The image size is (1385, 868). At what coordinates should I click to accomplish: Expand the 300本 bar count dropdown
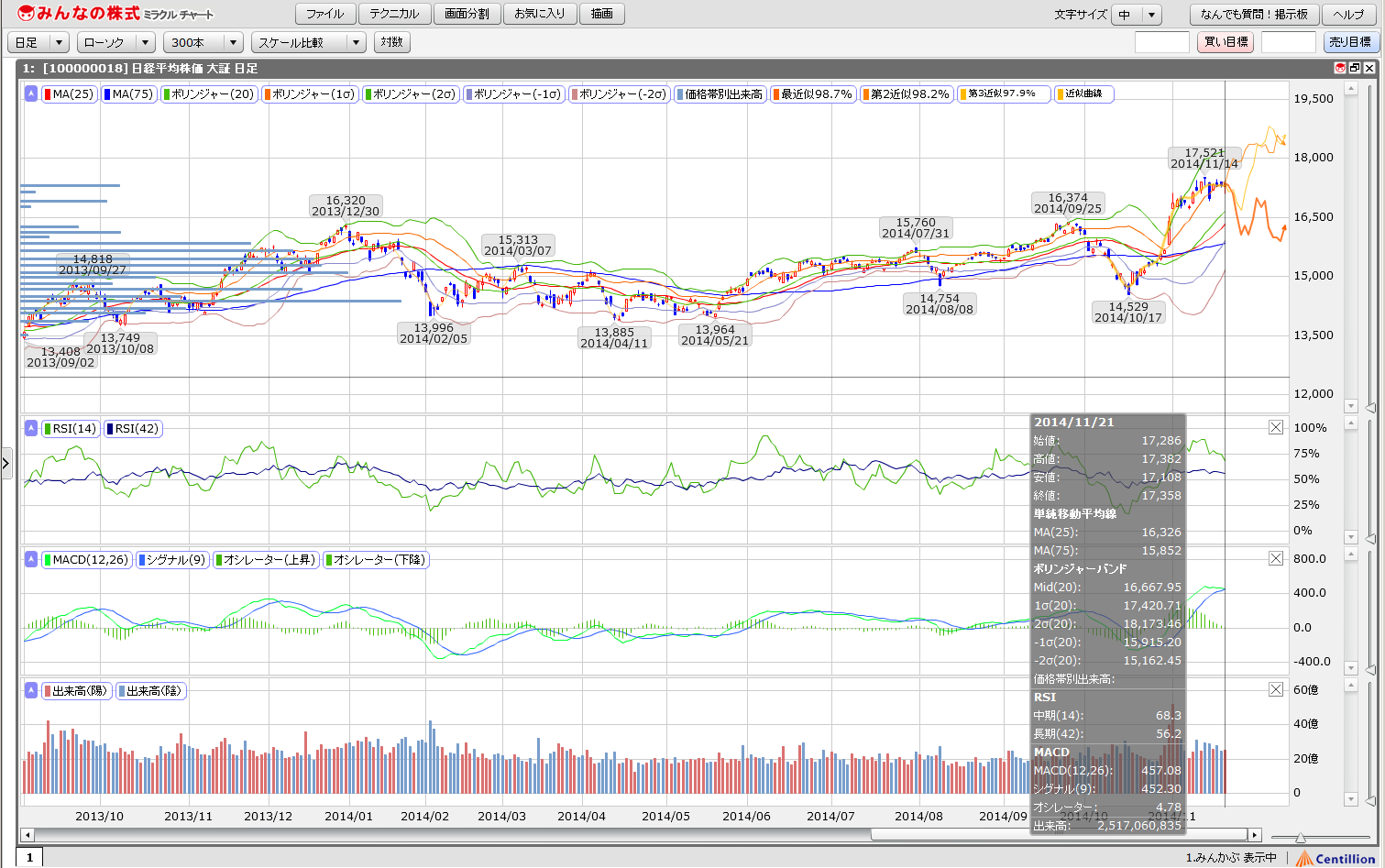tap(203, 42)
